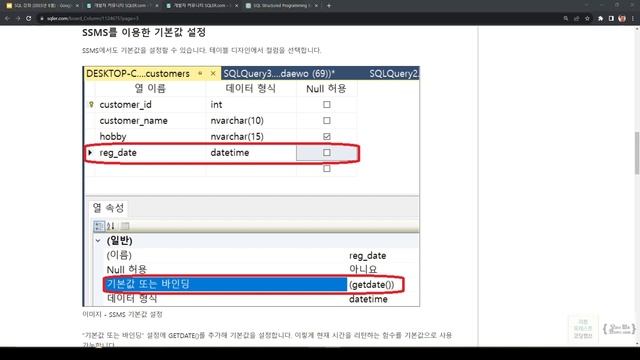
Task: Close the SQL Structured Programming tab
Action: pos(316,6)
